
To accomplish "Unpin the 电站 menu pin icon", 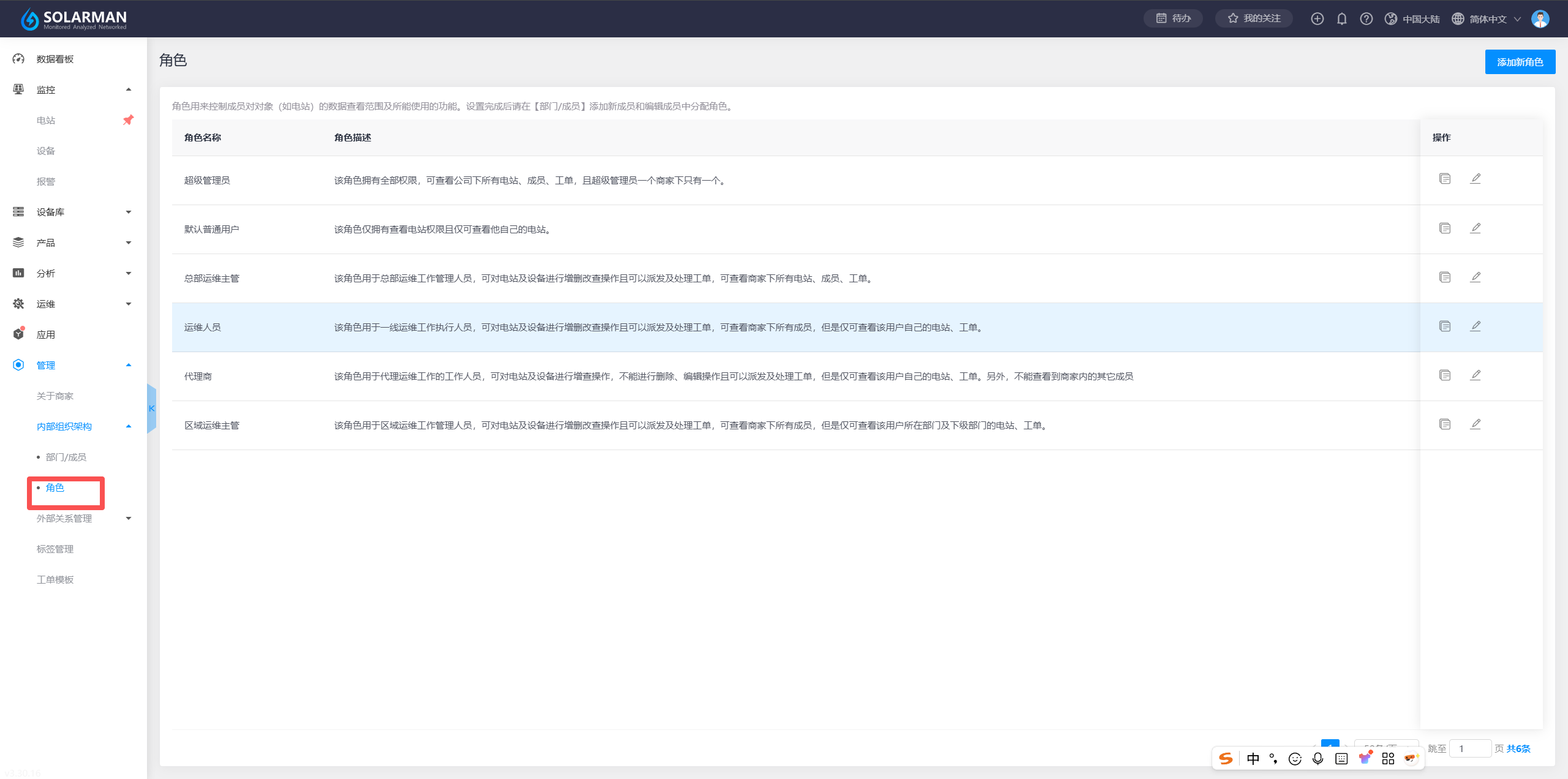I will 128,120.
